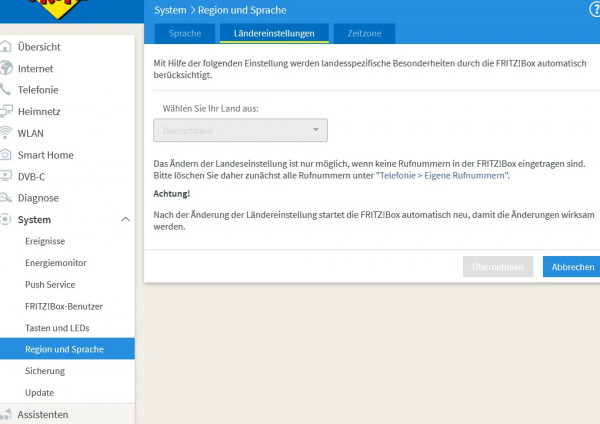
Task: Click the DVB-C television icon
Action: (x=5, y=176)
